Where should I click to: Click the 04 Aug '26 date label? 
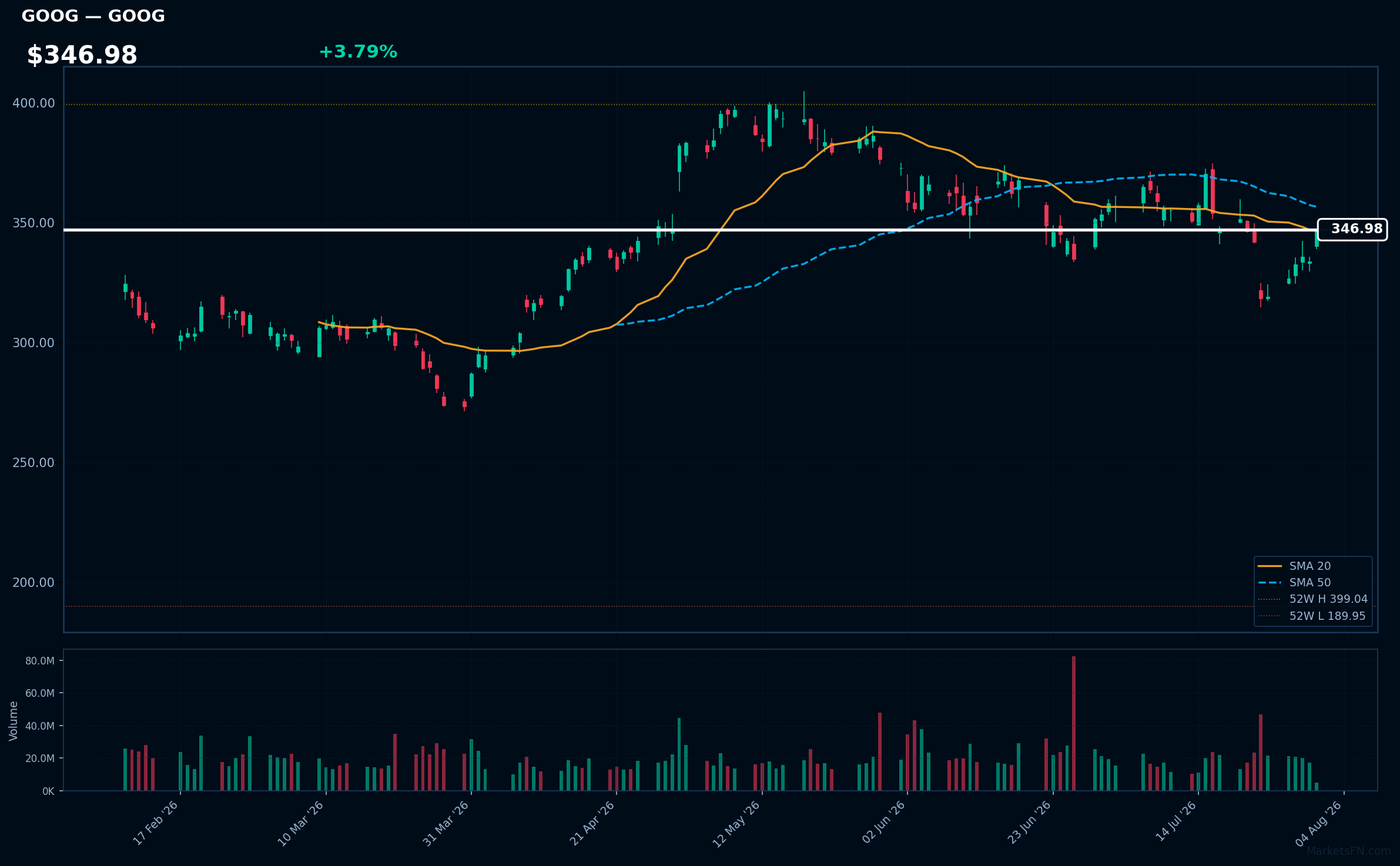pos(1319,824)
